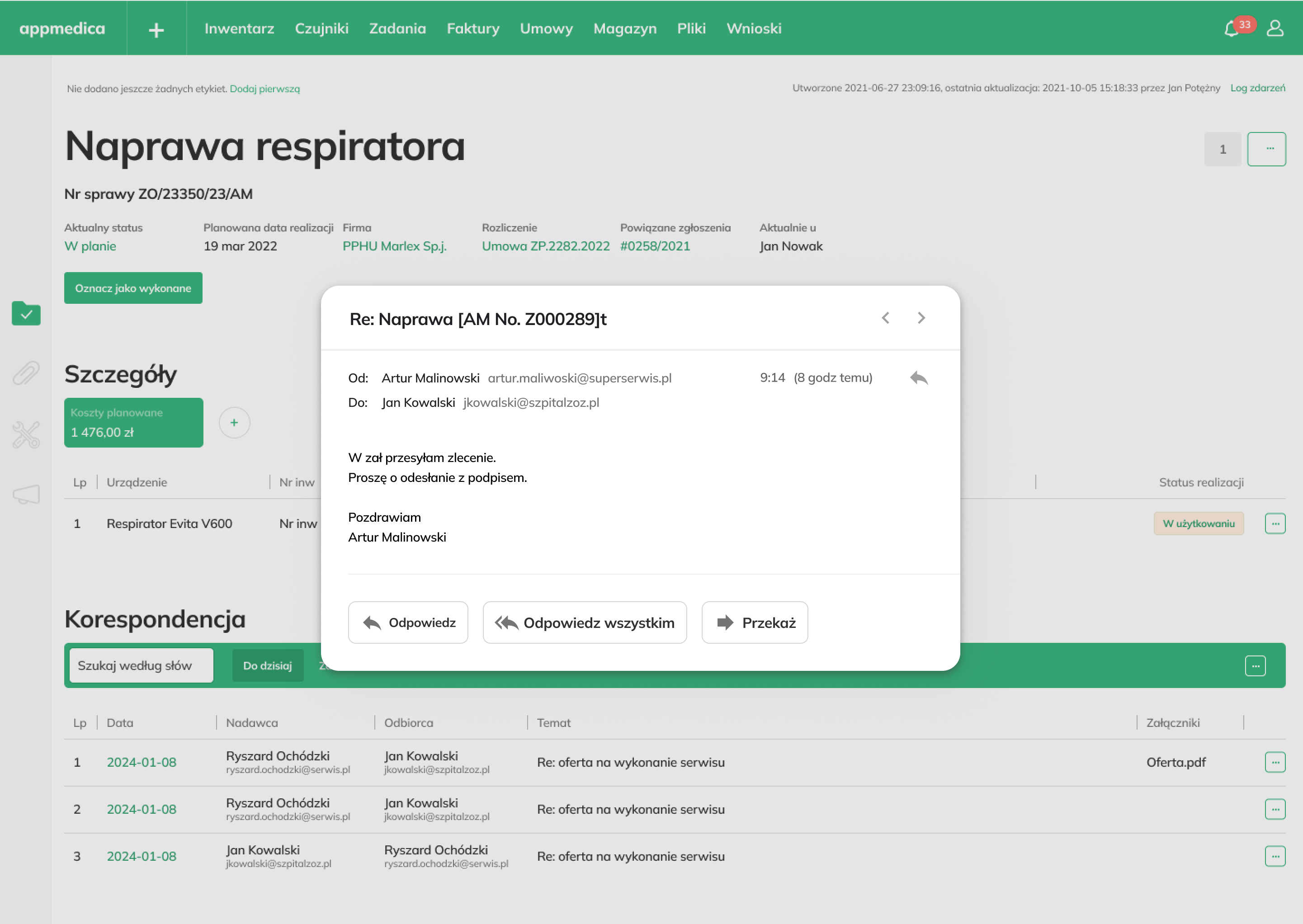Toggle 'W użytkowaniu' status on Respirator Evita V600

tap(1198, 523)
